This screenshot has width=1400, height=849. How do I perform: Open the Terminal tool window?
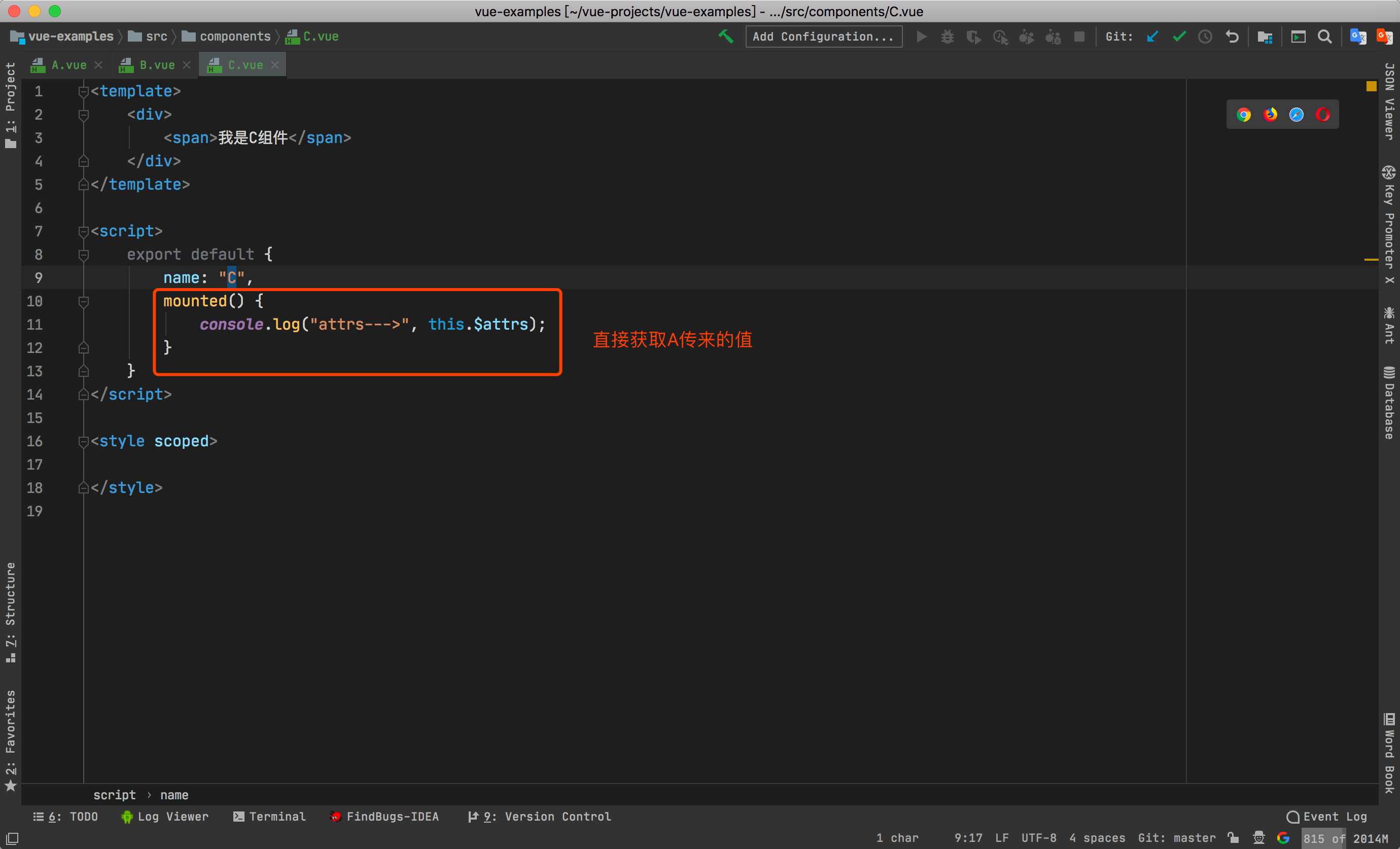pyautogui.click(x=269, y=817)
